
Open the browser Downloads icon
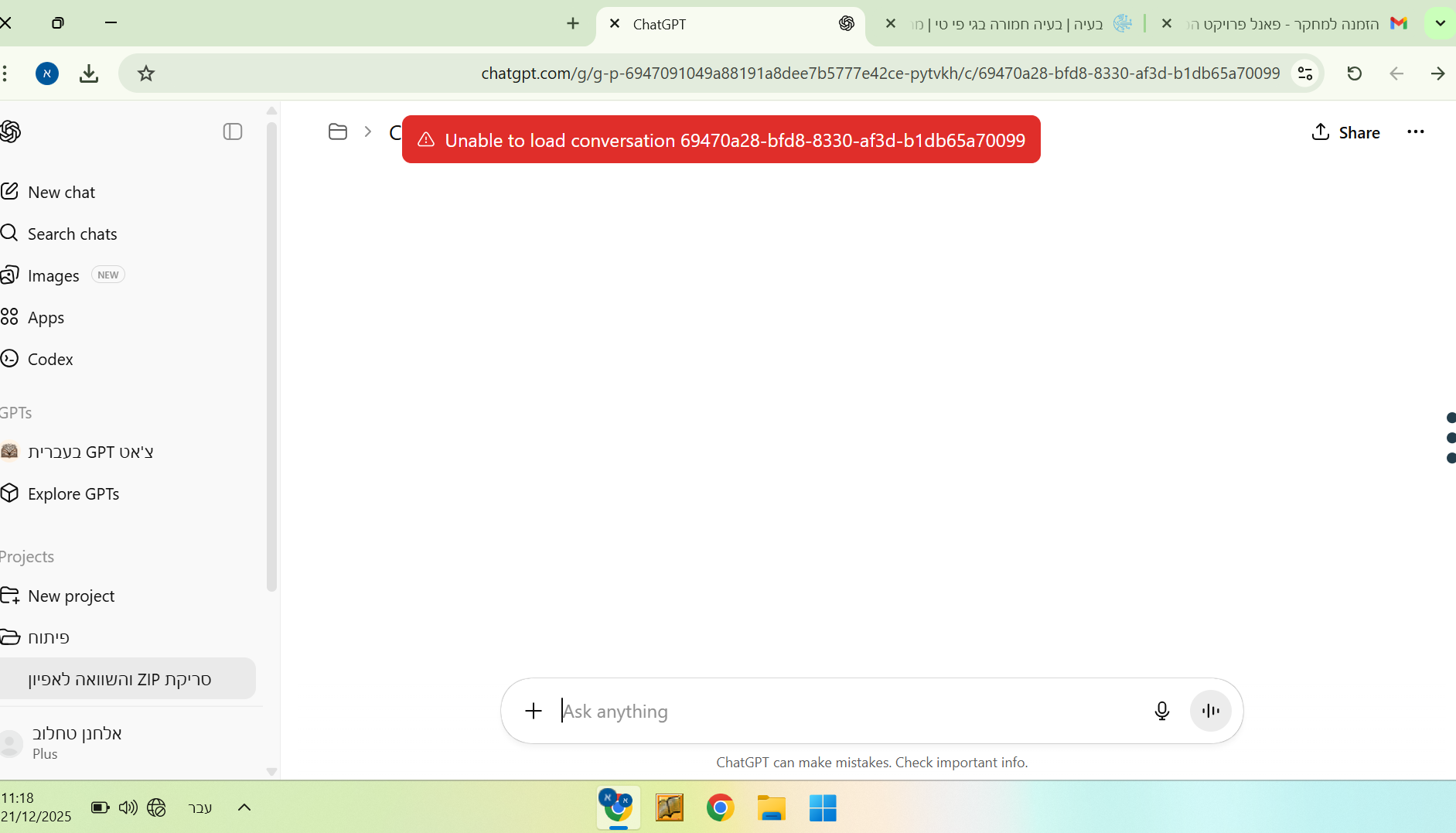pyautogui.click(x=88, y=73)
